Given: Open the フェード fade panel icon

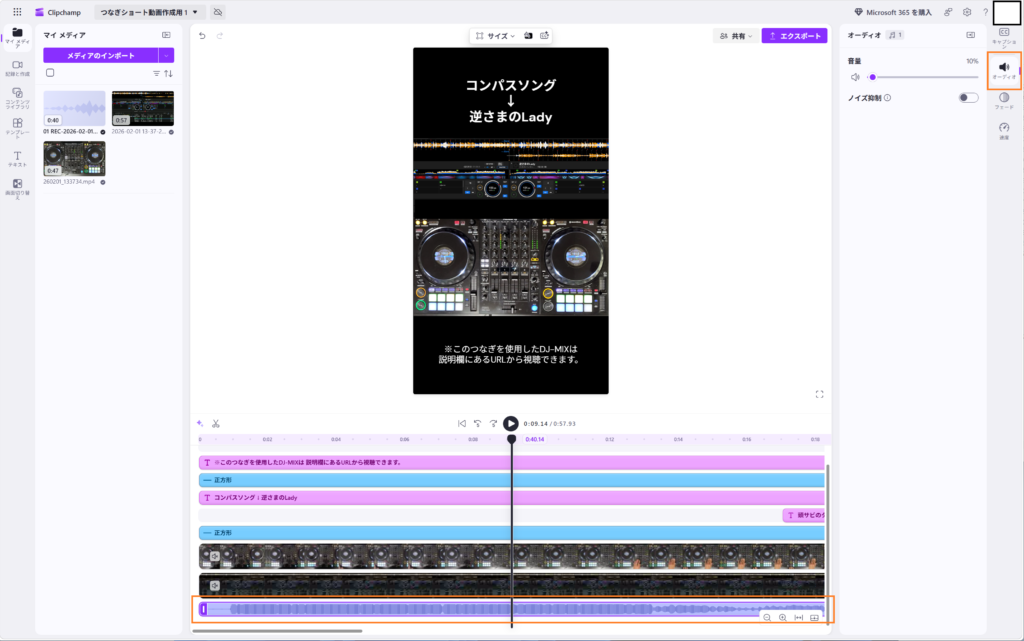Looking at the screenshot, I should [x=1003, y=100].
